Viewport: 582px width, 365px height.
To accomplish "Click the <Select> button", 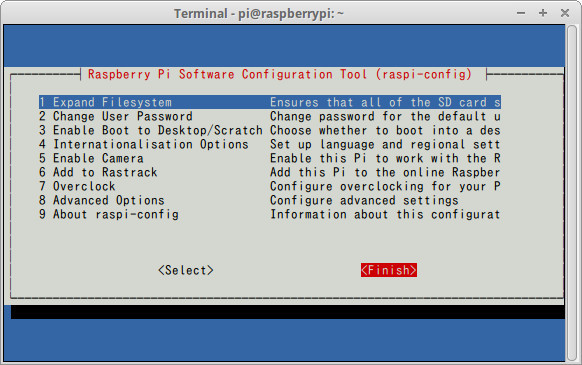I will click(x=186, y=270).
